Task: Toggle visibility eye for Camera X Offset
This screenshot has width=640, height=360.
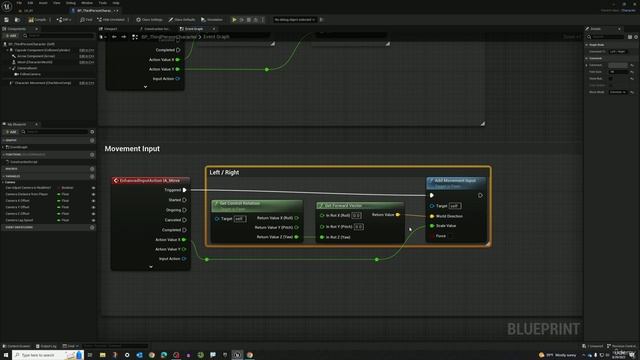Action: click(x=93, y=201)
